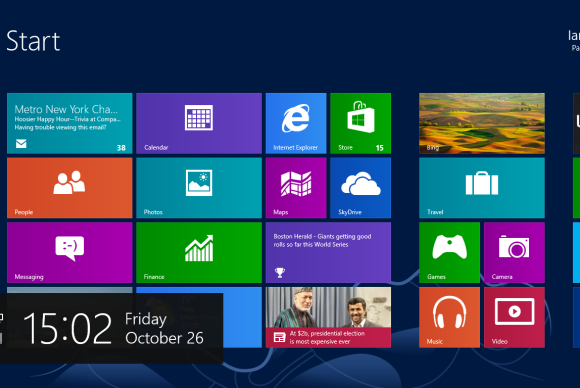Open the Music headphones tile

pos(449,317)
